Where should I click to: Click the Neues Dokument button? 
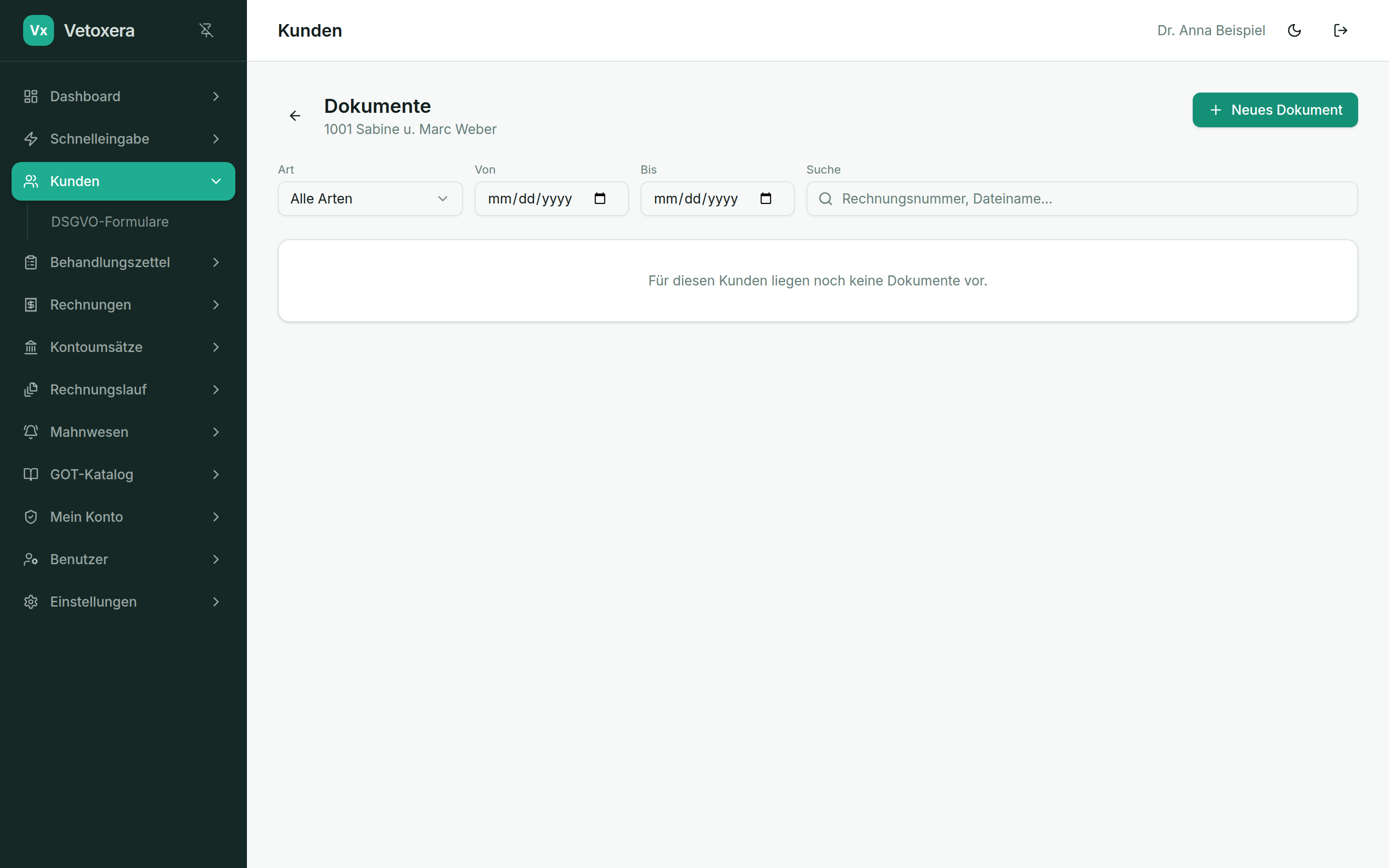coord(1275,110)
